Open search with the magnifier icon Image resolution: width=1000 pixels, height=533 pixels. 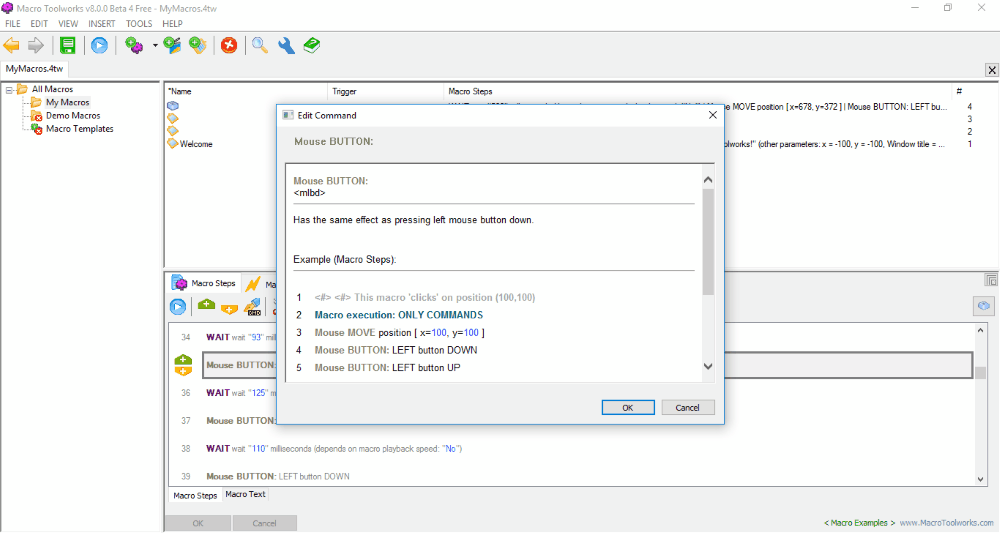click(260, 45)
